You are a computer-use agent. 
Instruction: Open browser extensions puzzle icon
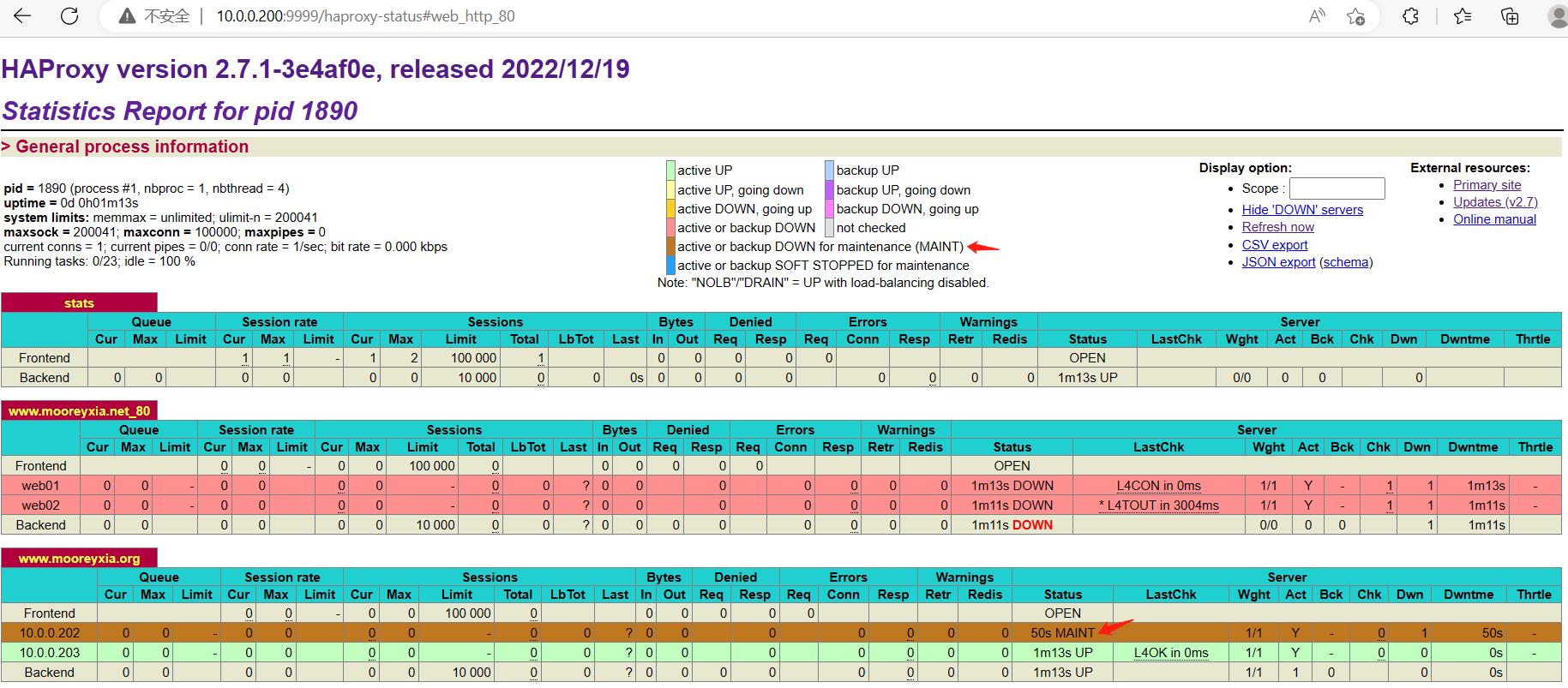(x=1410, y=16)
